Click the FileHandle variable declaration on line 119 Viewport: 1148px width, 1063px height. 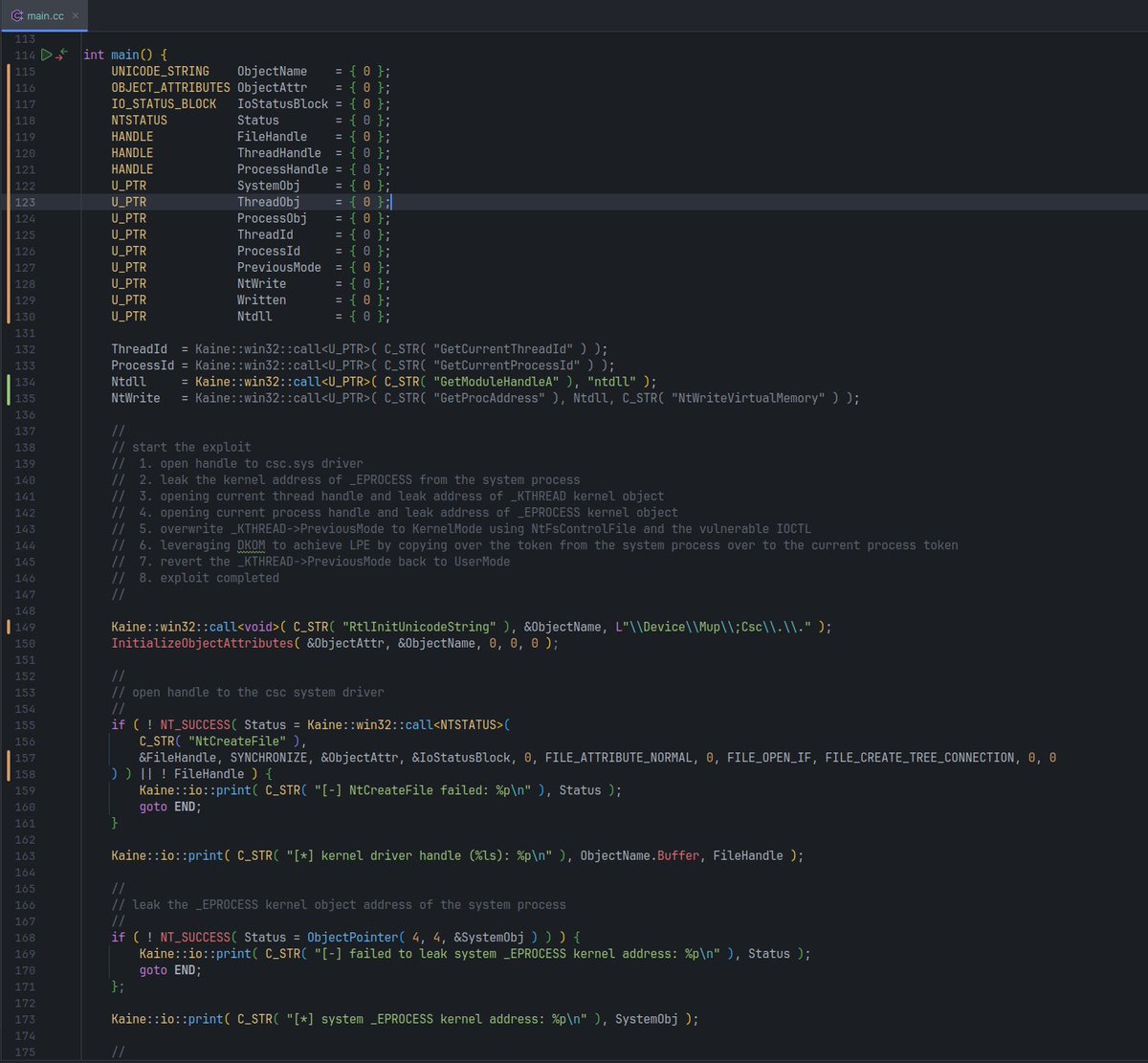273,137
